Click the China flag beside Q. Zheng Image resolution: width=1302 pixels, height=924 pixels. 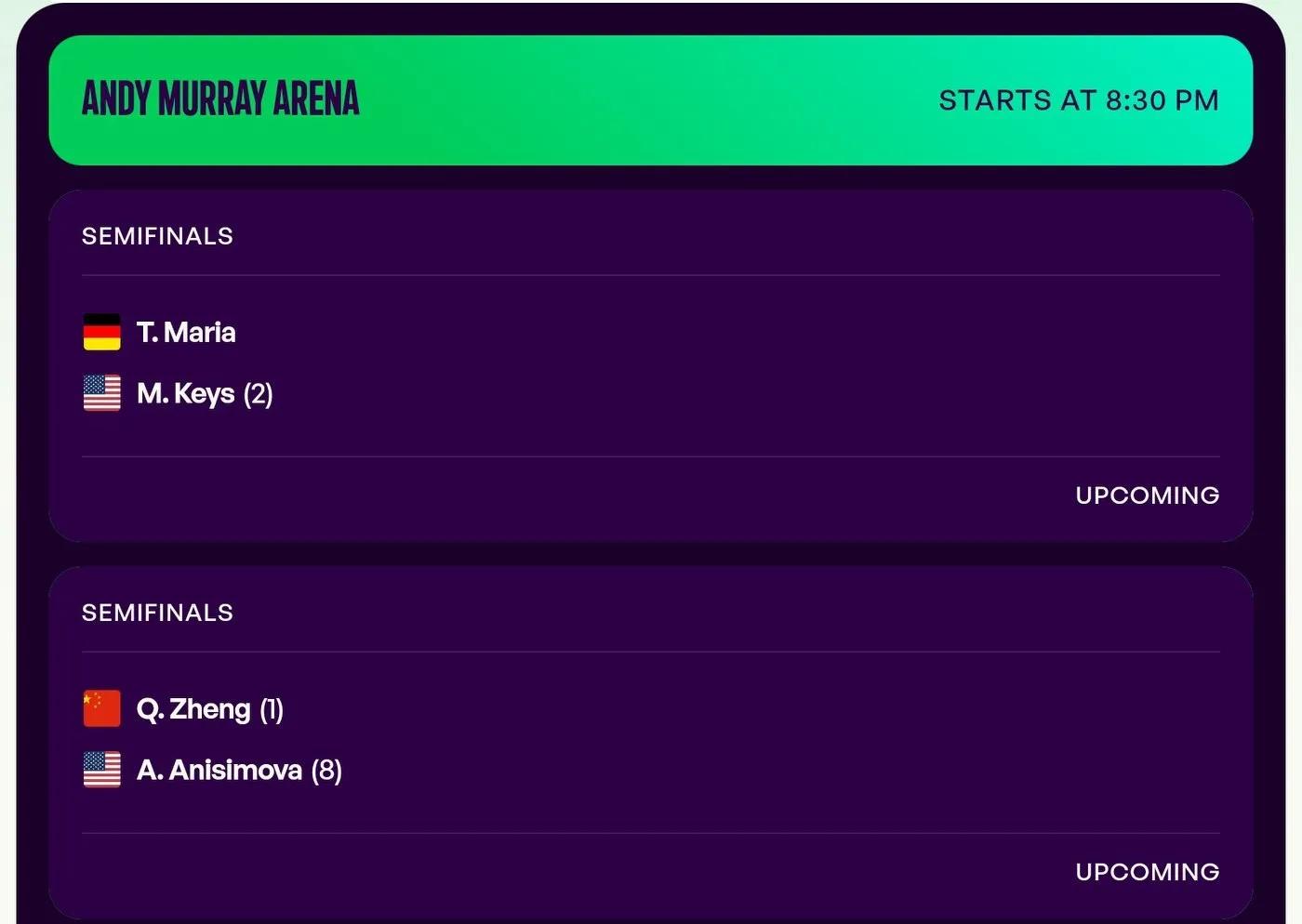coord(101,708)
